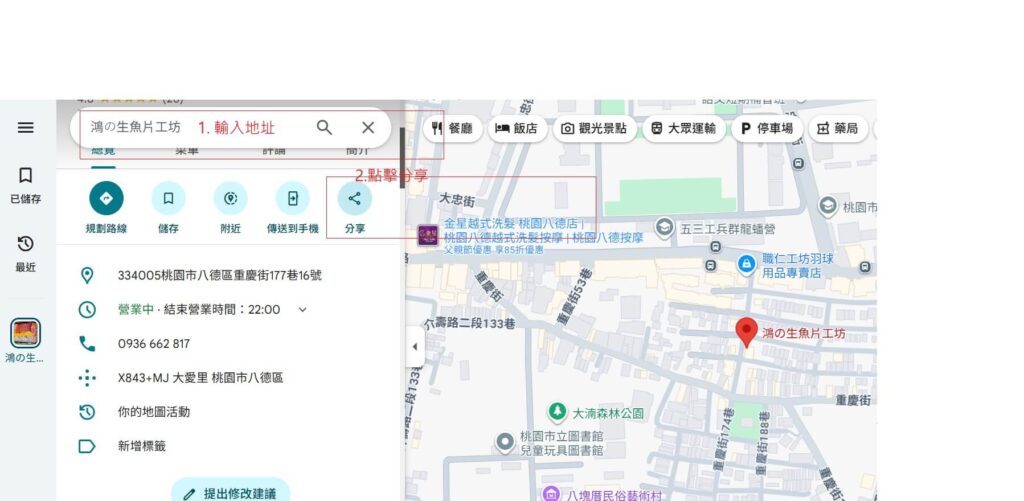Click the search magnifier icon
The height and width of the screenshot is (501, 1024).
tap(325, 127)
